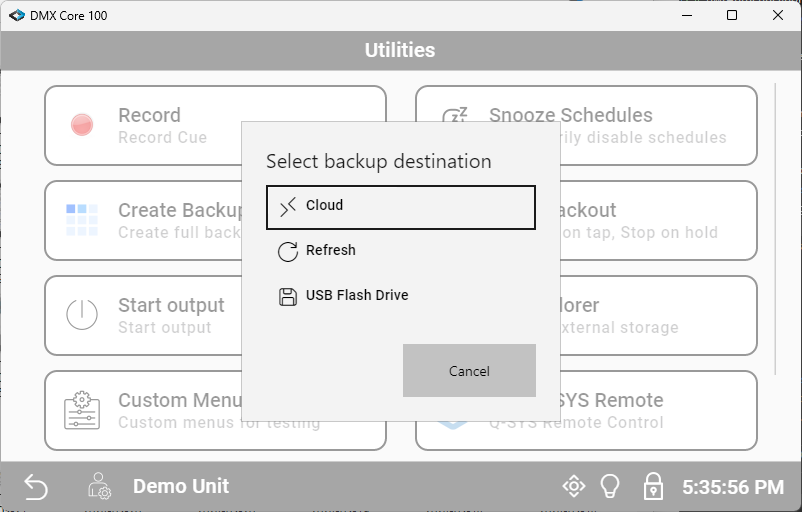Click the Start output power icon

(x=82, y=315)
